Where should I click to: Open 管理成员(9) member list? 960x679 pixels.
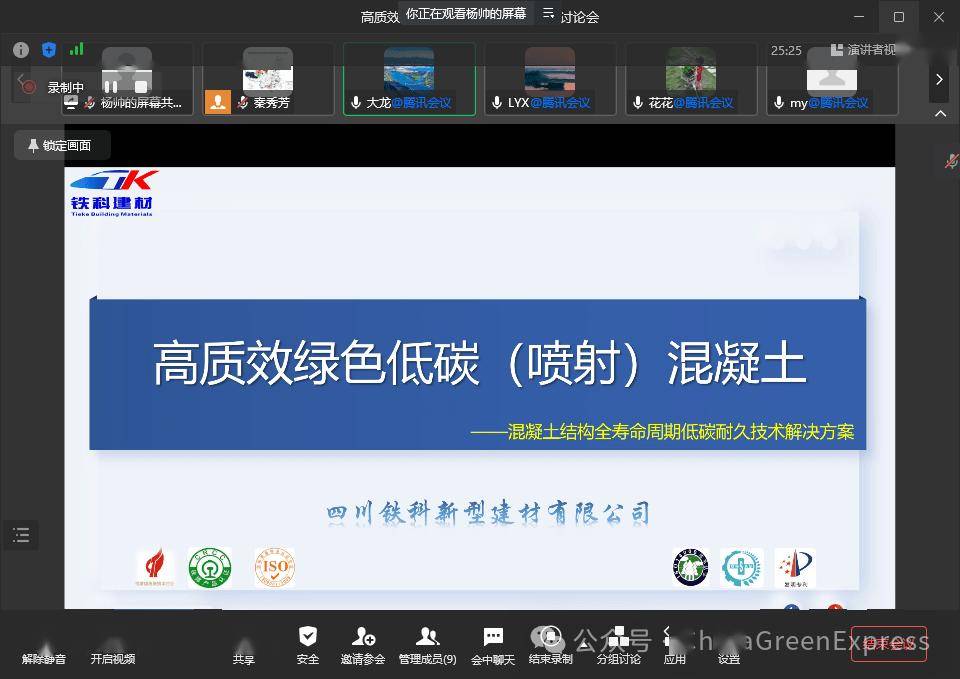click(x=427, y=646)
